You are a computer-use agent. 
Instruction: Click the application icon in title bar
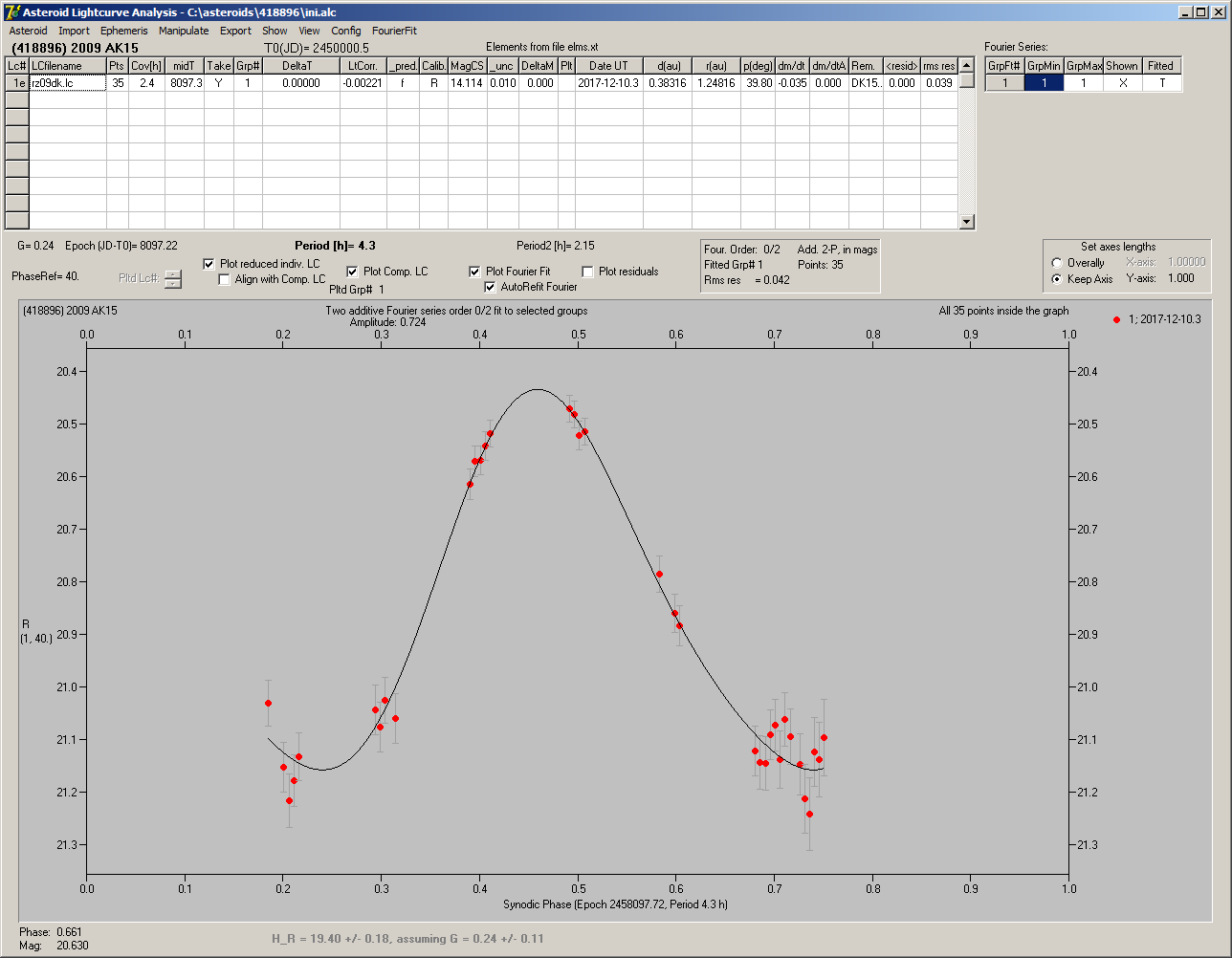coord(12,11)
